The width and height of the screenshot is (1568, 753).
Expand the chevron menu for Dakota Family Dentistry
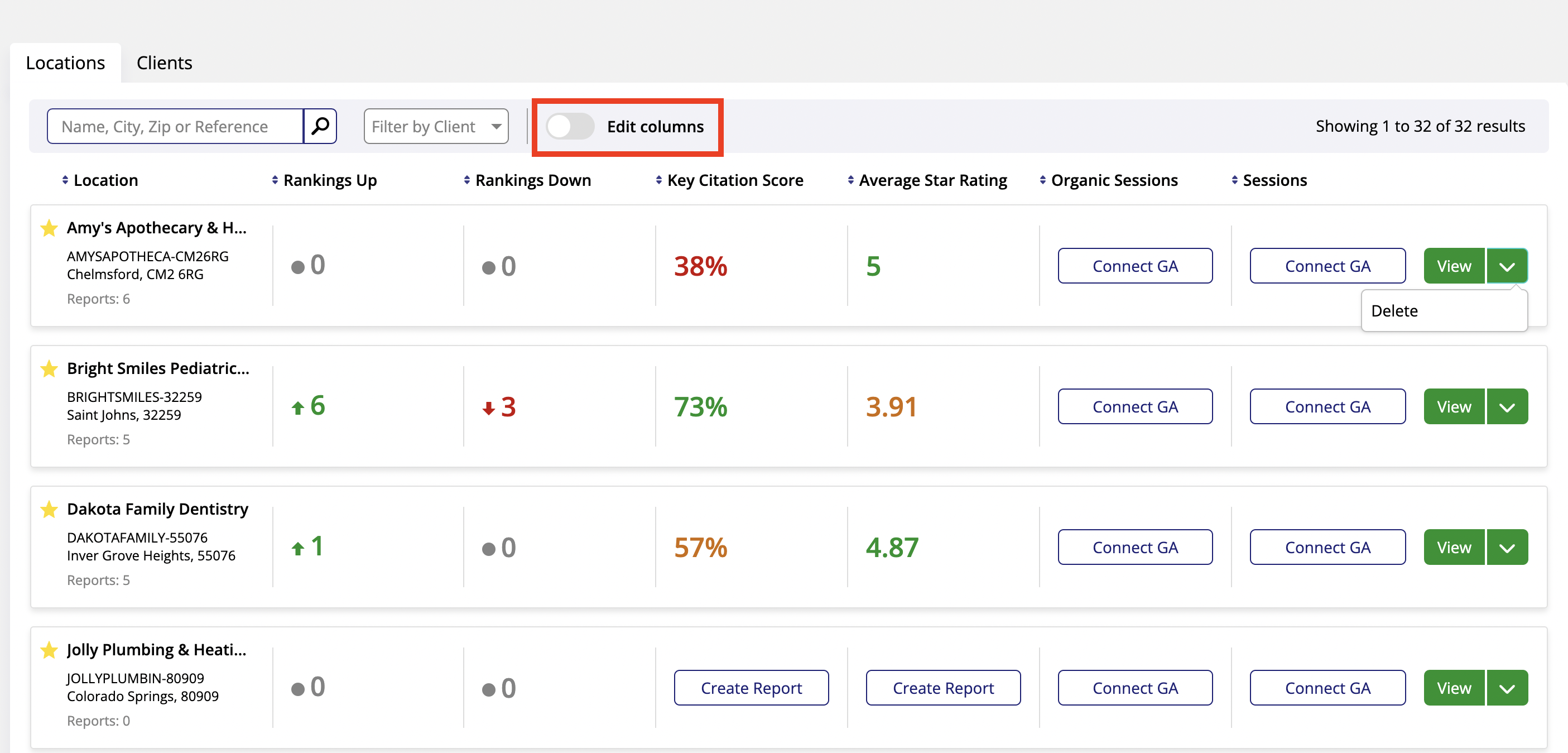[1507, 547]
